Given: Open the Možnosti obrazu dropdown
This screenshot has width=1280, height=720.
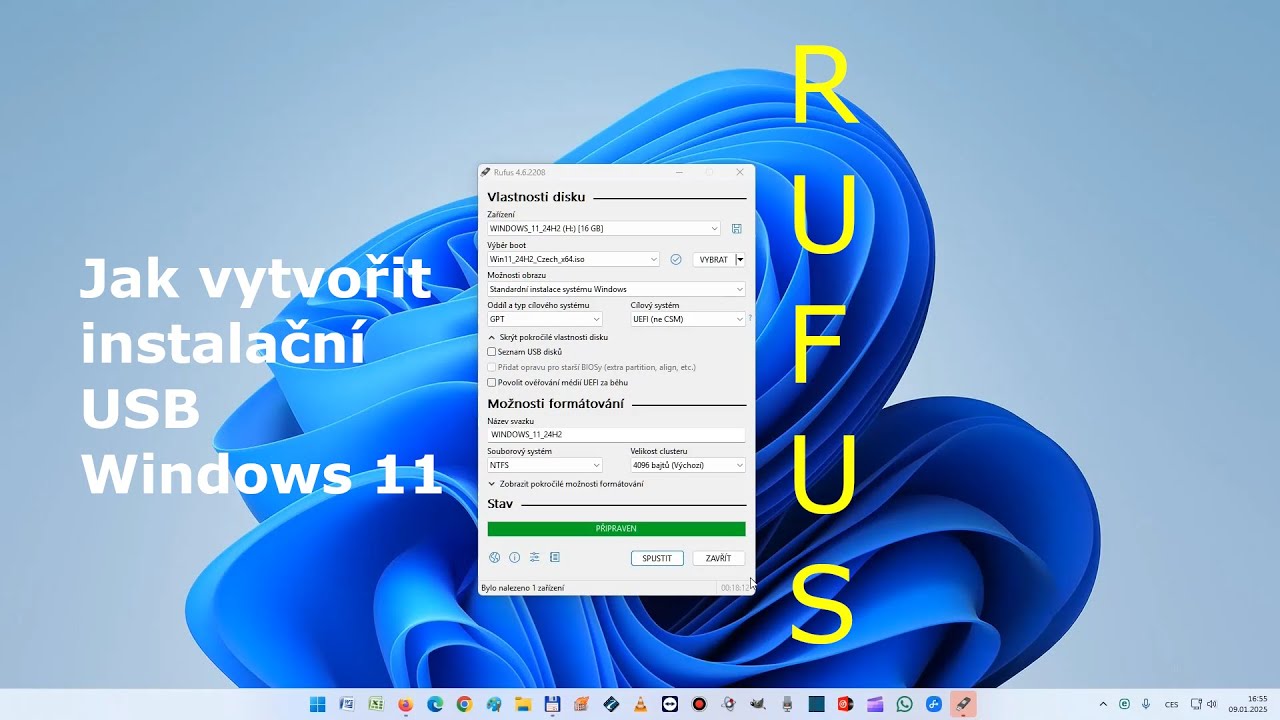Looking at the screenshot, I should pos(616,289).
